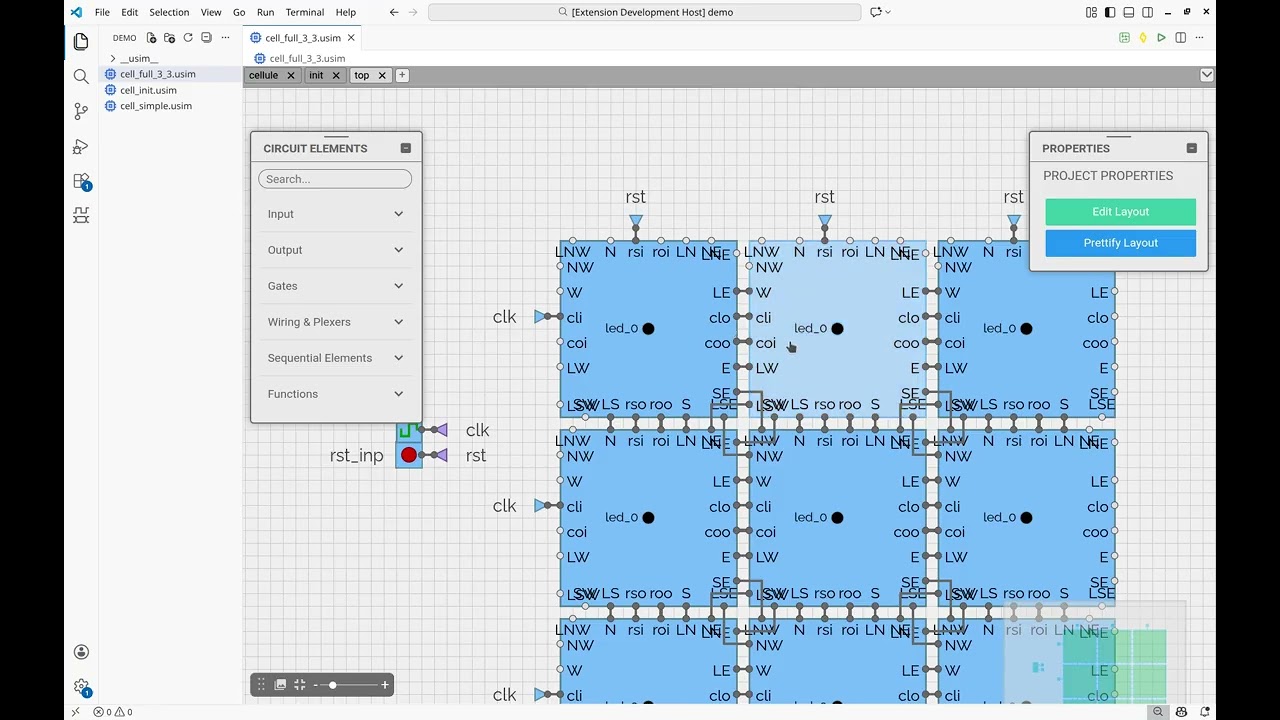Toggle the green clock input element

(x=407, y=431)
